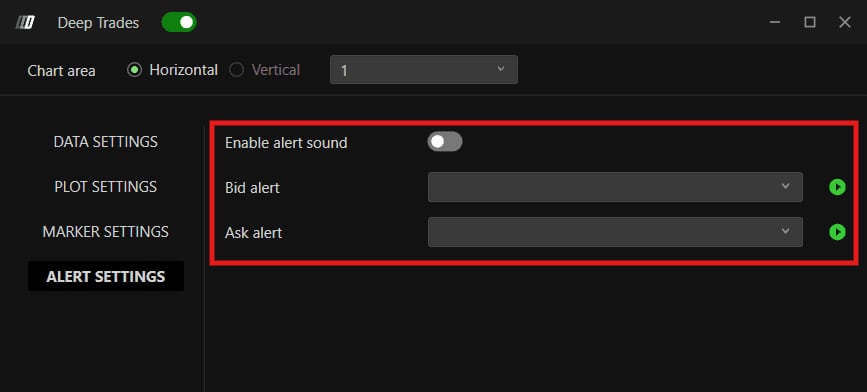This screenshot has width=867, height=392.
Task: Click the Deep Trades logo icon
Action: tap(25, 23)
